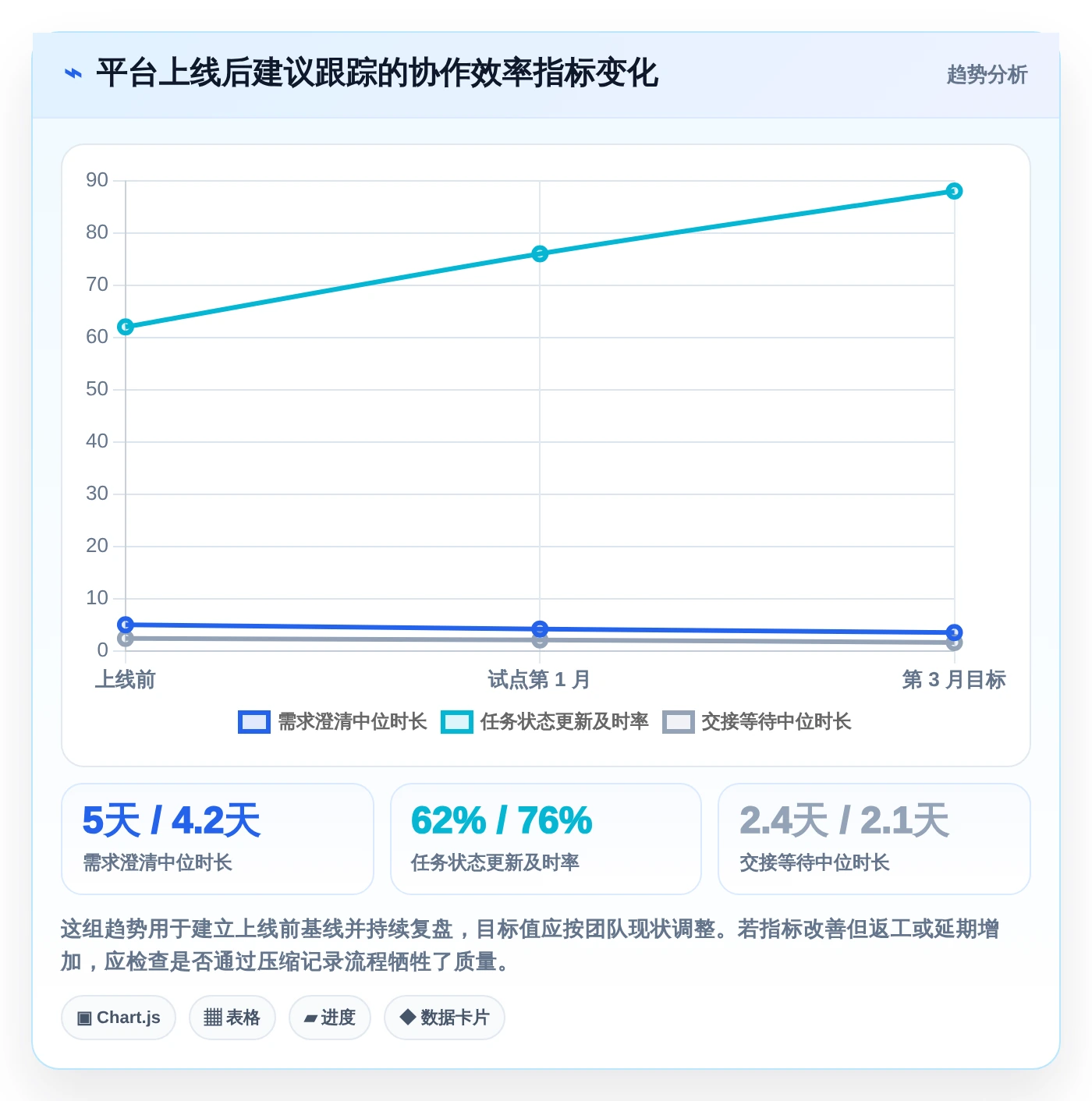Click the 趋势分析 label in header

click(987, 75)
